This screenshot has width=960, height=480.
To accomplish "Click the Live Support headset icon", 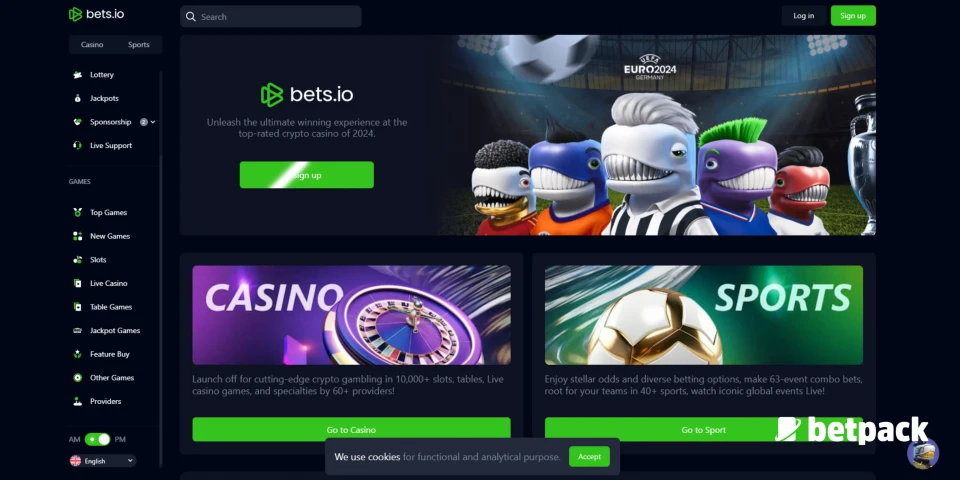I will pos(77,146).
